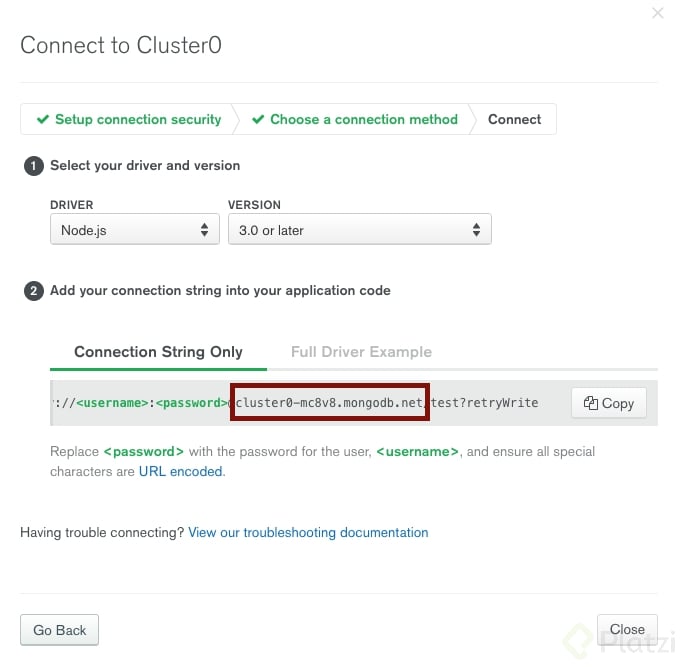
Task: Click the green checkmark beside Setup connection security
Action: (x=43, y=119)
